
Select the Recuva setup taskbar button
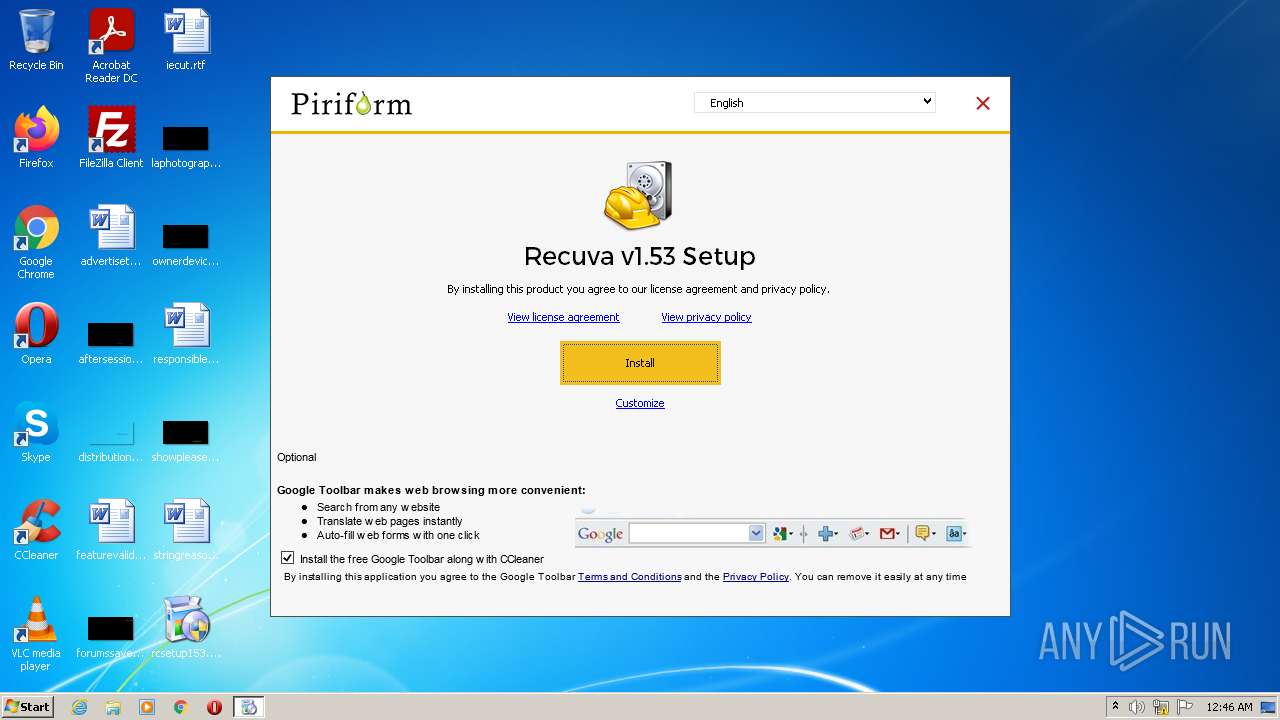click(x=249, y=707)
